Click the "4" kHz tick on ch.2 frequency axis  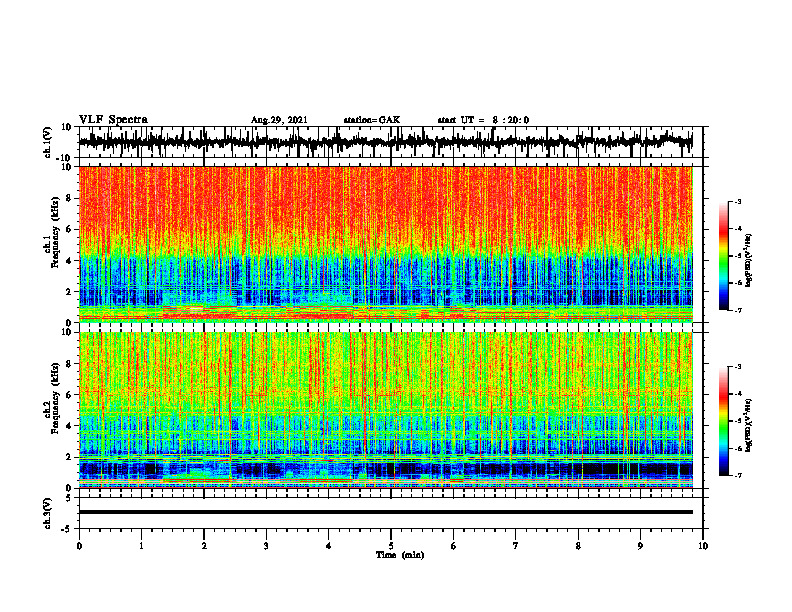point(69,426)
